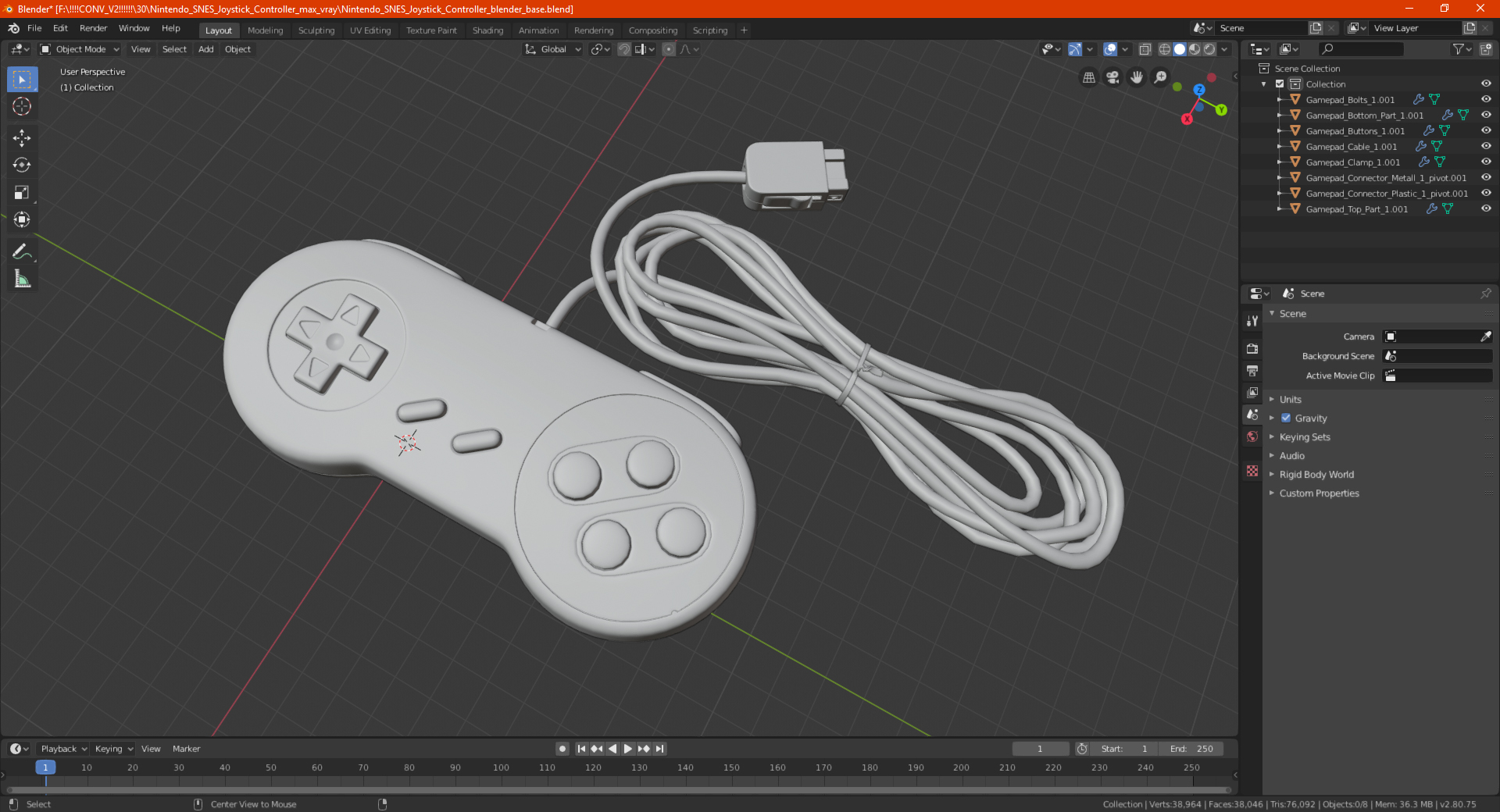Toggle snapping magnet button

623,49
